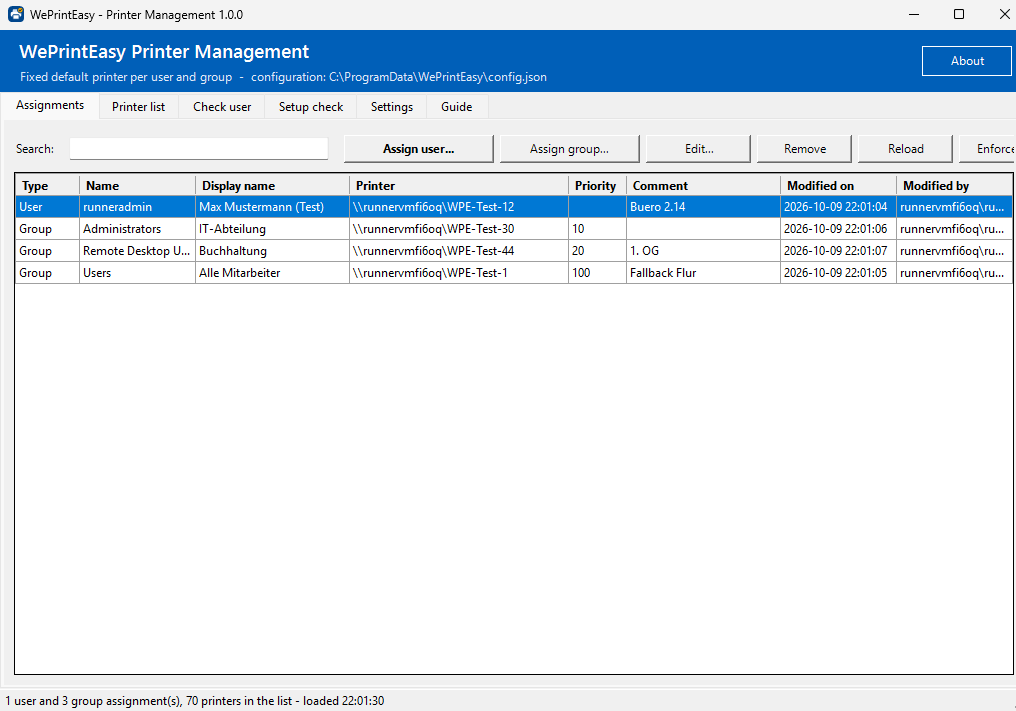Image resolution: width=1016 pixels, height=711 pixels.
Task: Go to the Check user tab
Action: (222, 107)
